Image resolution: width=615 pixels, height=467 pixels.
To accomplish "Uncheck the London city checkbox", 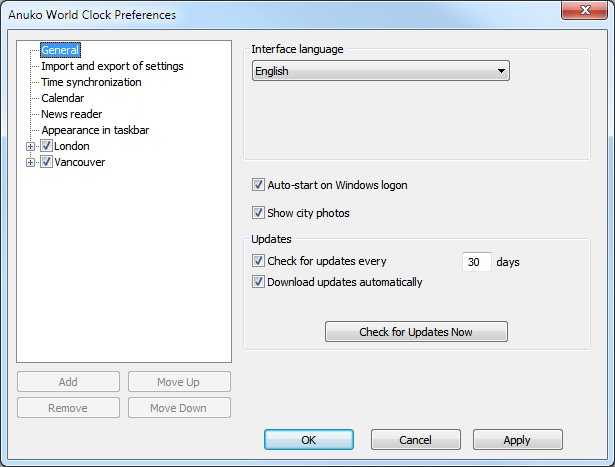I will point(46,146).
